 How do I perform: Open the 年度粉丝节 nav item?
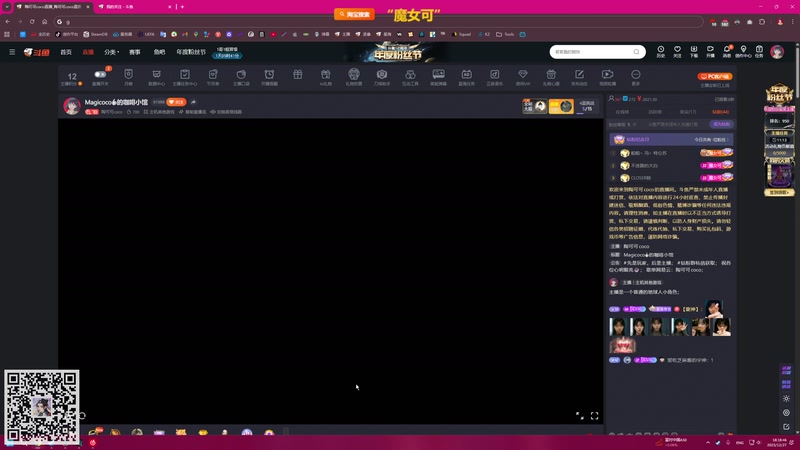point(191,52)
